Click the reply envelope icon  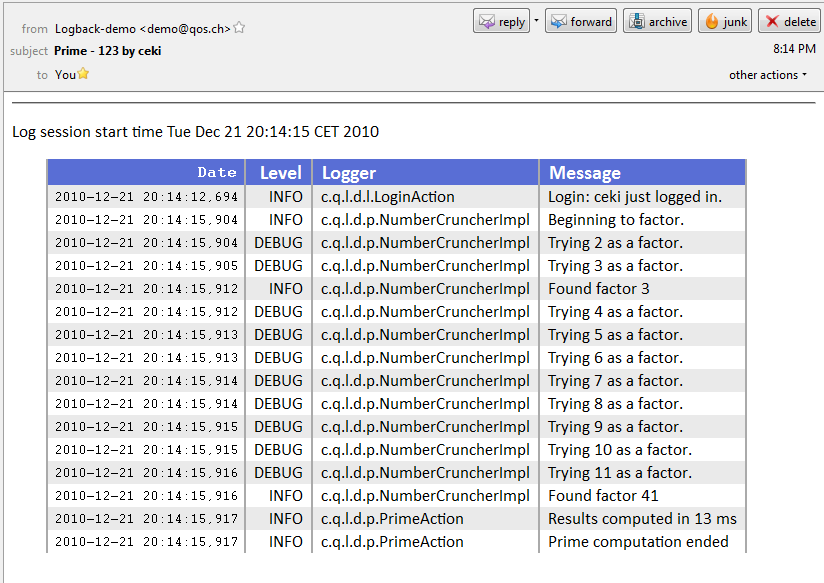pyautogui.click(x=487, y=22)
